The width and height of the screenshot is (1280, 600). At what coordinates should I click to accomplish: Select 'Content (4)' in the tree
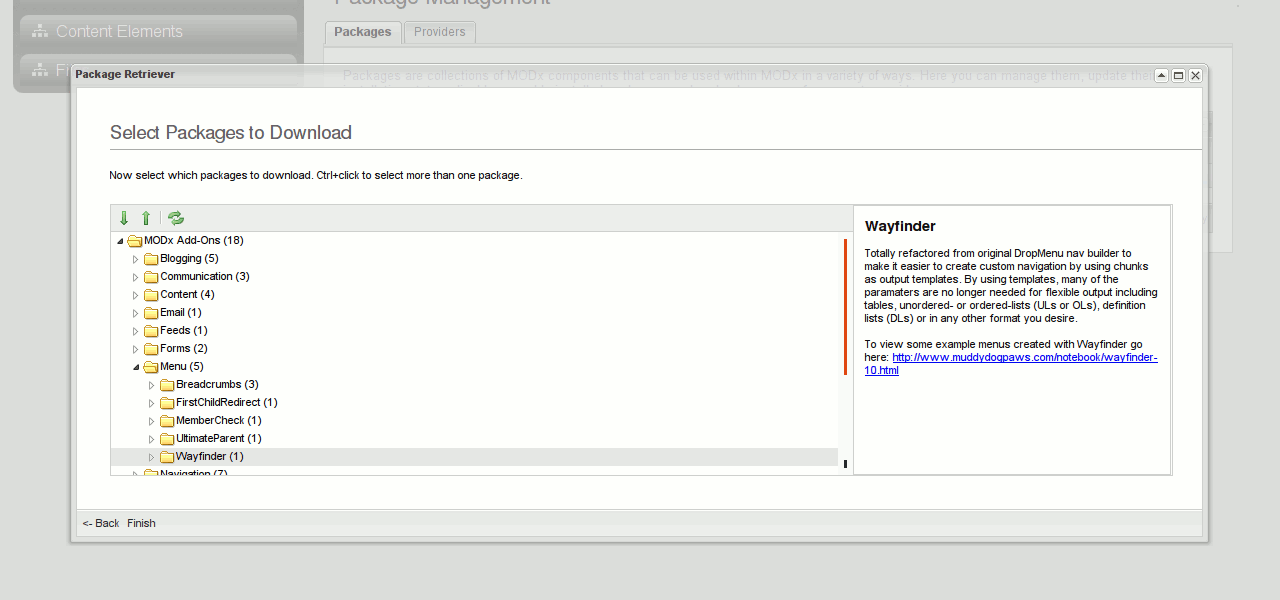click(187, 294)
